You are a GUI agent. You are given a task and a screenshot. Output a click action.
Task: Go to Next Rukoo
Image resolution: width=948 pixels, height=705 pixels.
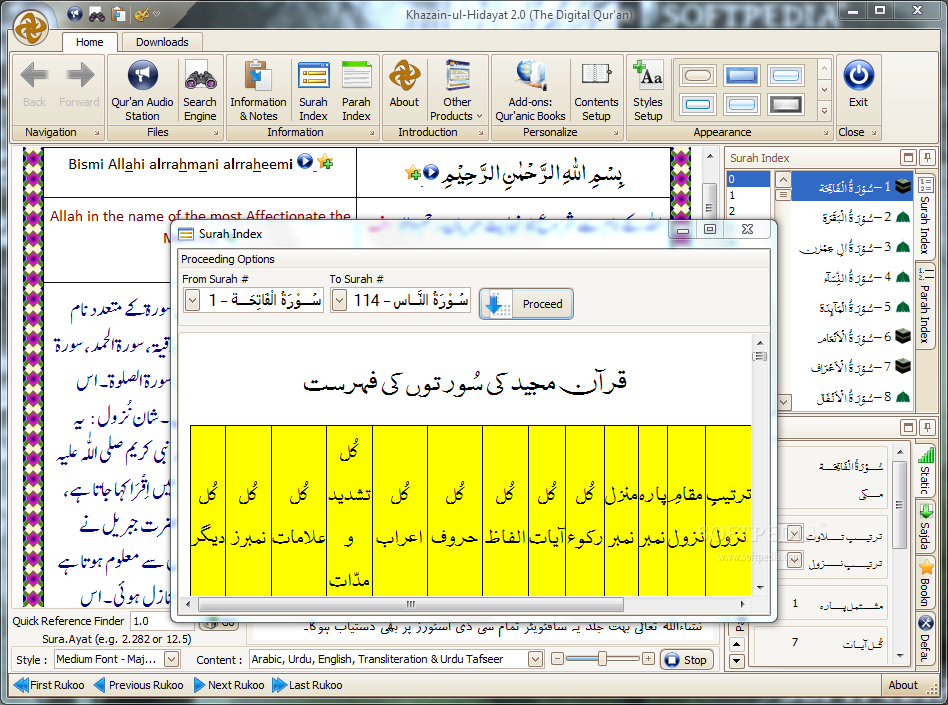tap(229, 685)
